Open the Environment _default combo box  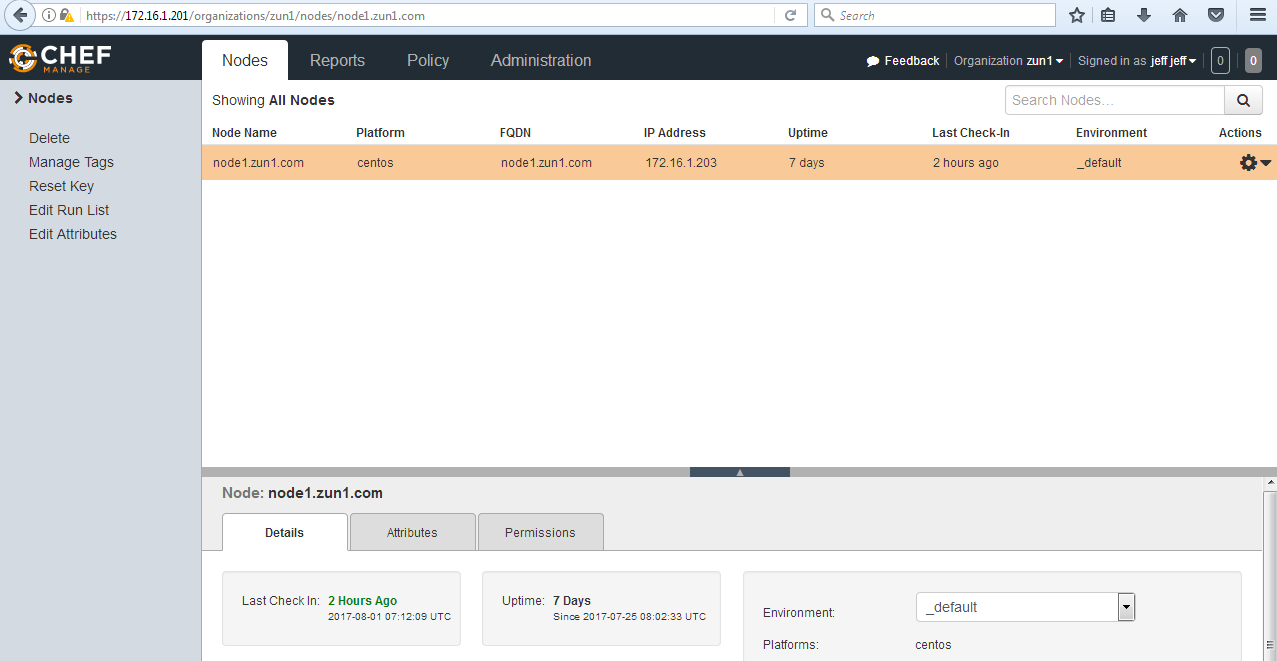coord(1025,607)
